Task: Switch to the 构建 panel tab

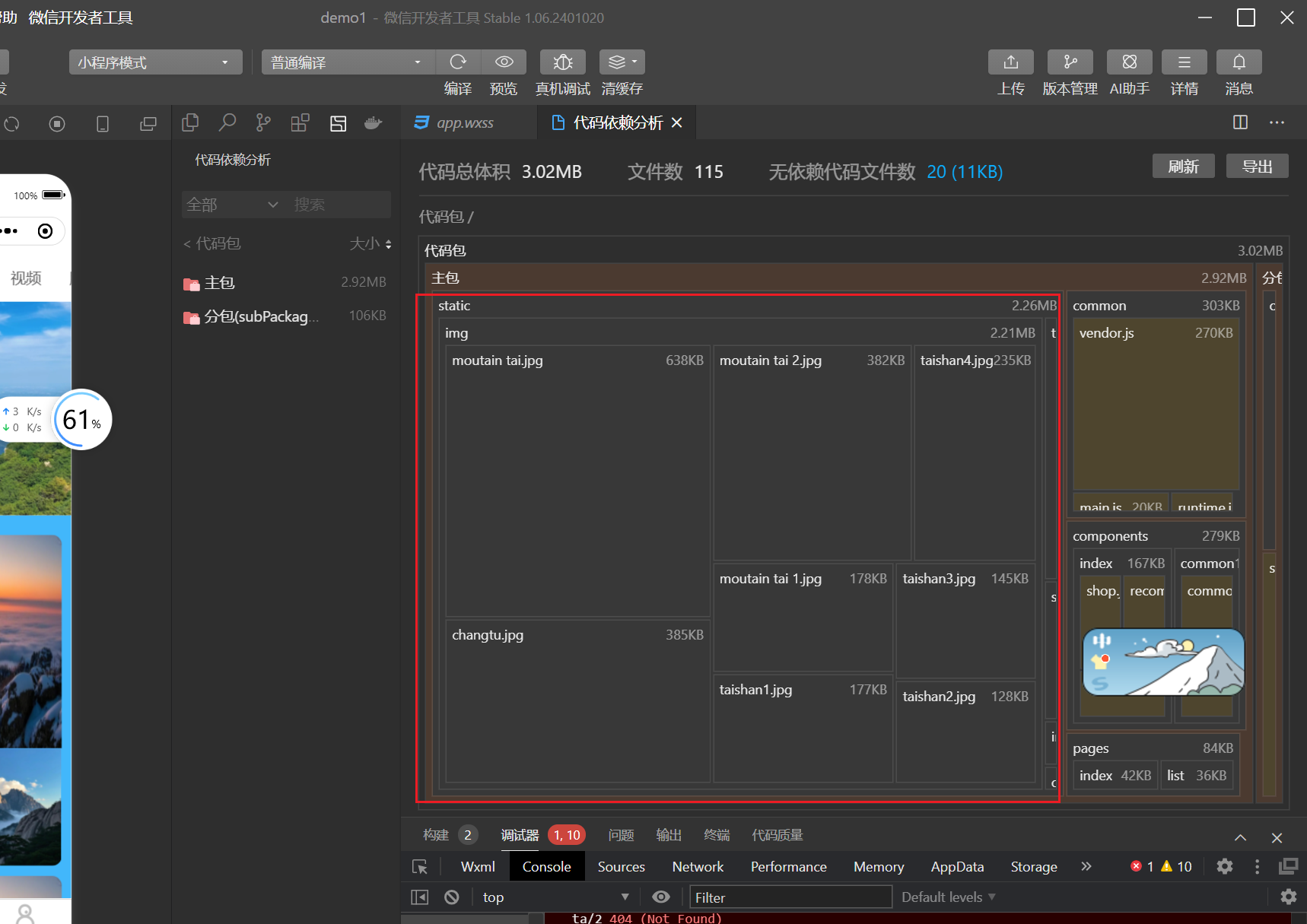Action: [x=436, y=835]
